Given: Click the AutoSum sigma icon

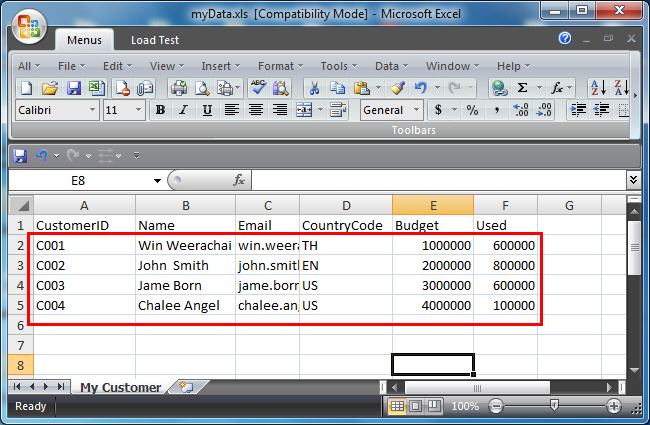Looking at the screenshot, I should pyautogui.click(x=522, y=88).
